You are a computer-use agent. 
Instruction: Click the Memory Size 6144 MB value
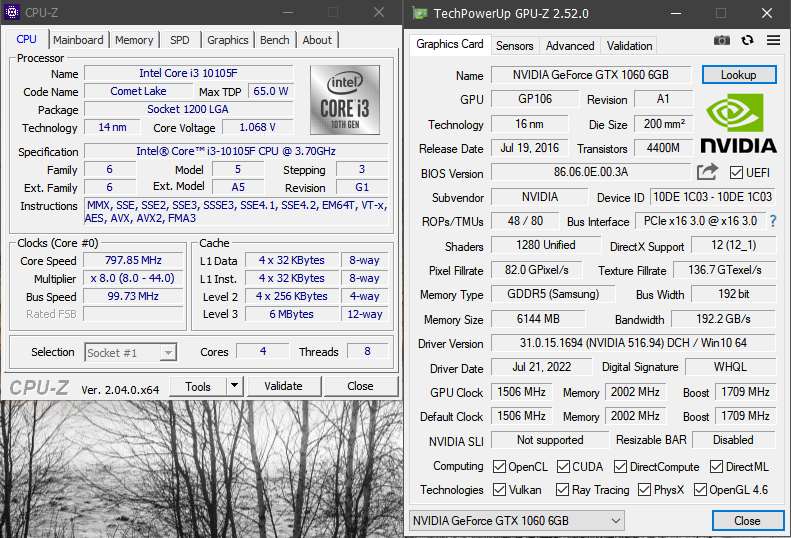(538, 319)
